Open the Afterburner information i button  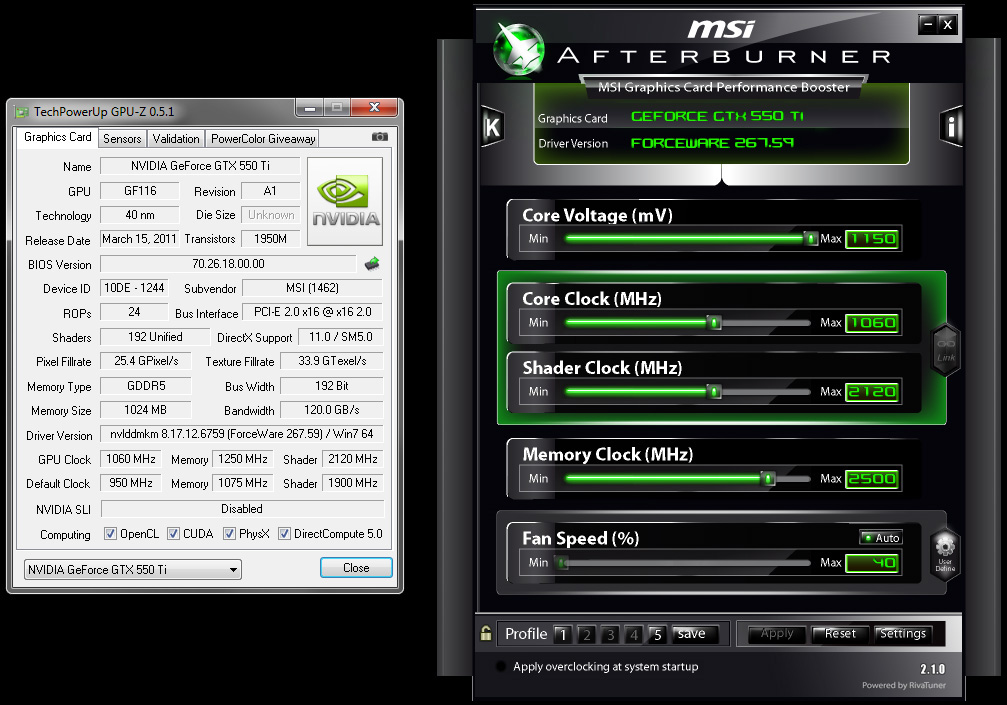pos(951,126)
